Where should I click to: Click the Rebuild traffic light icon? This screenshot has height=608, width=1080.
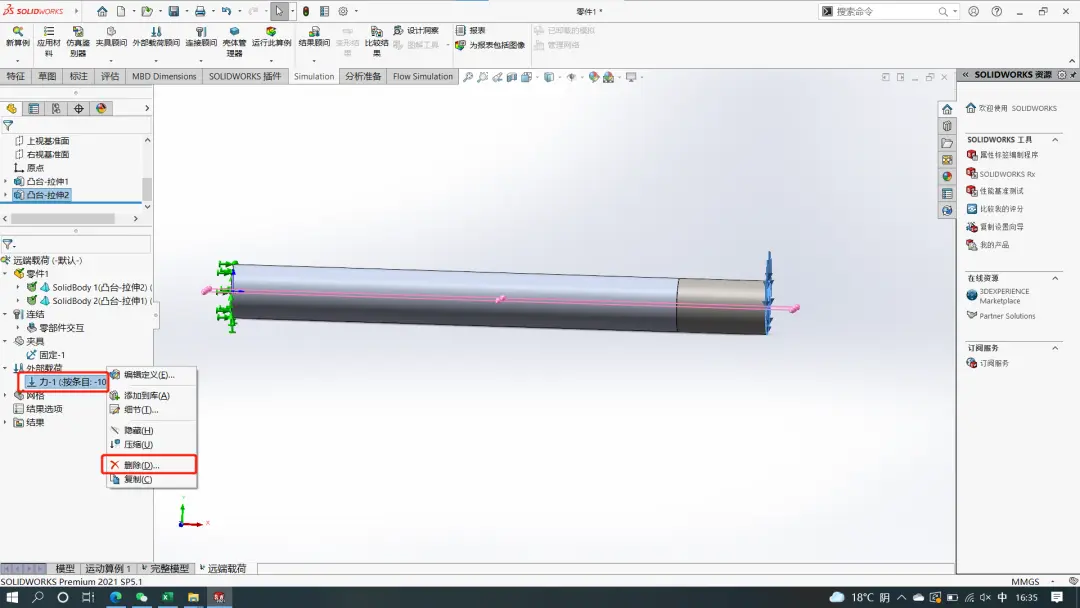click(x=306, y=11)
